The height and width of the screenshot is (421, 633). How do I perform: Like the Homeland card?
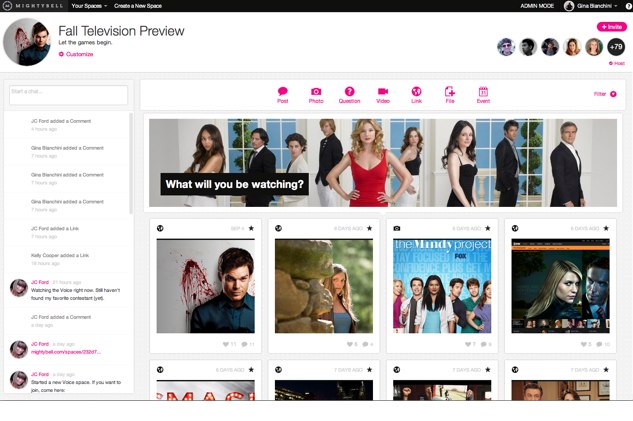[583, 344]
